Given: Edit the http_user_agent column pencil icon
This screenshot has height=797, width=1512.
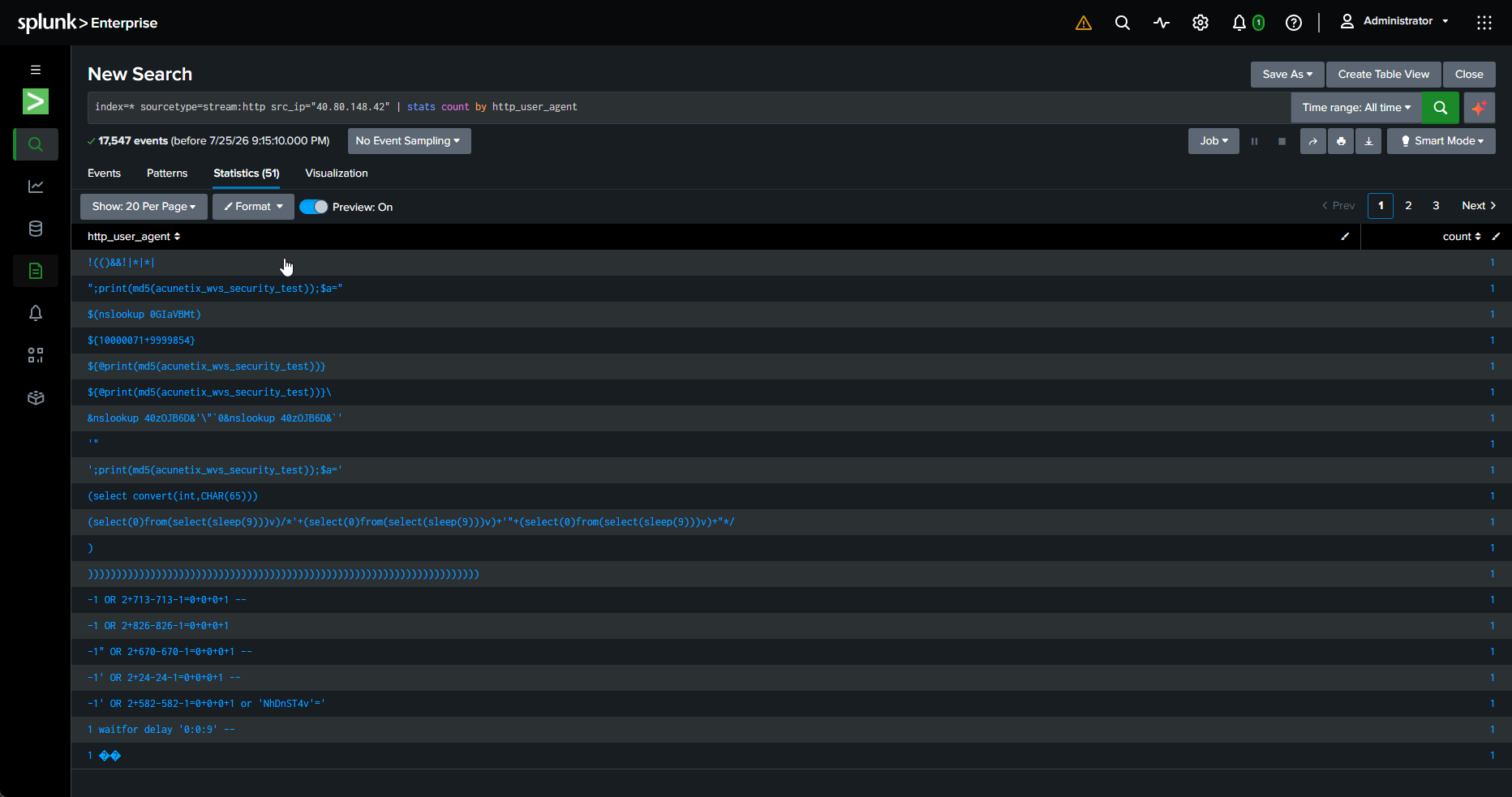Looking at the screenshot, I should click(1345, 237).
